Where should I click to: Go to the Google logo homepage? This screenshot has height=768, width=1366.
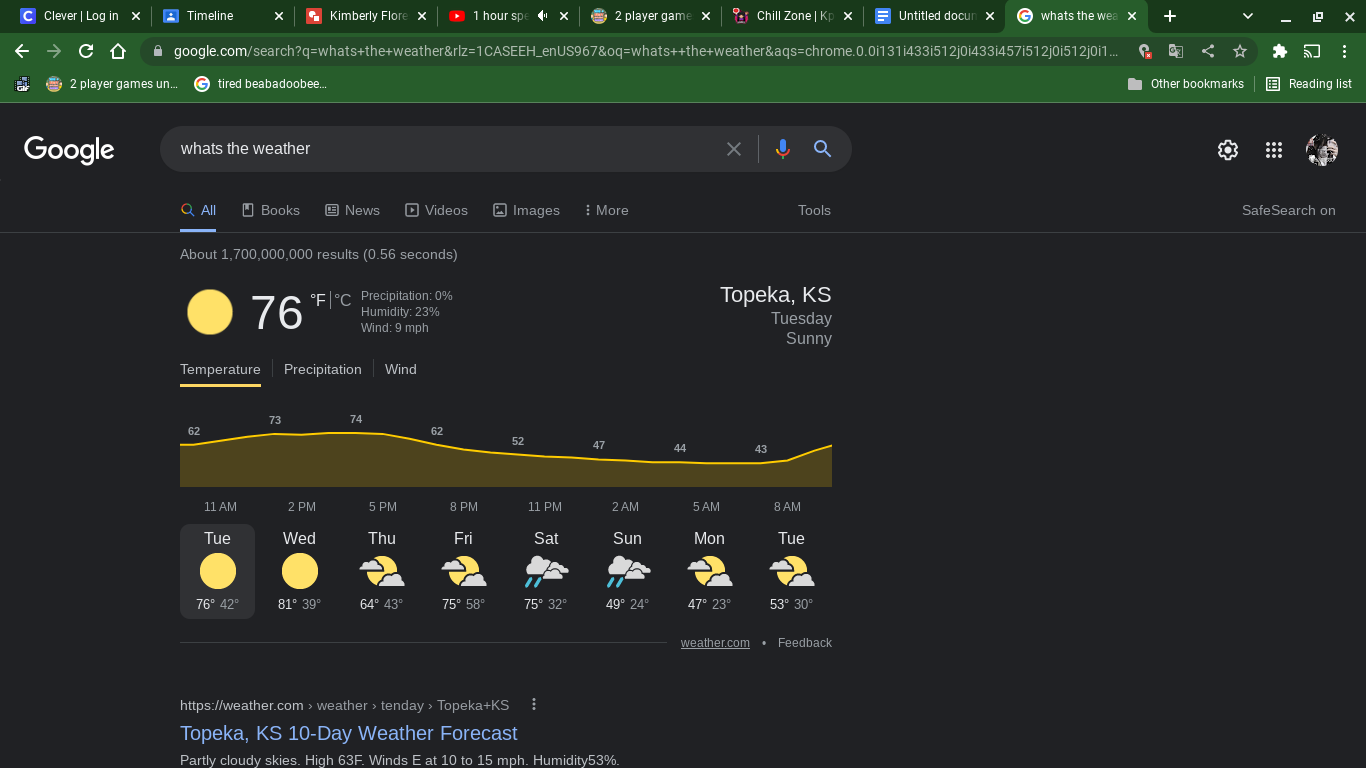point(69,150)
